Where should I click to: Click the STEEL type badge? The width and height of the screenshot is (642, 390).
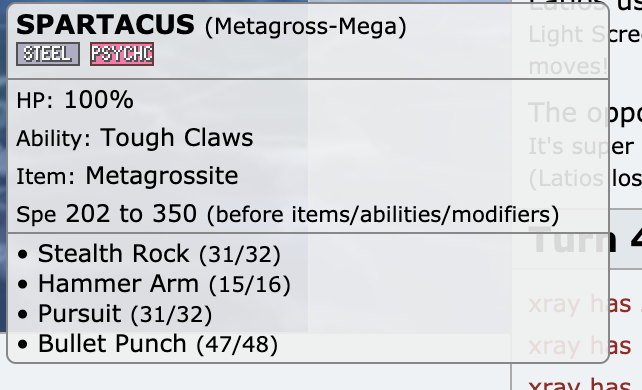[48, 54]
